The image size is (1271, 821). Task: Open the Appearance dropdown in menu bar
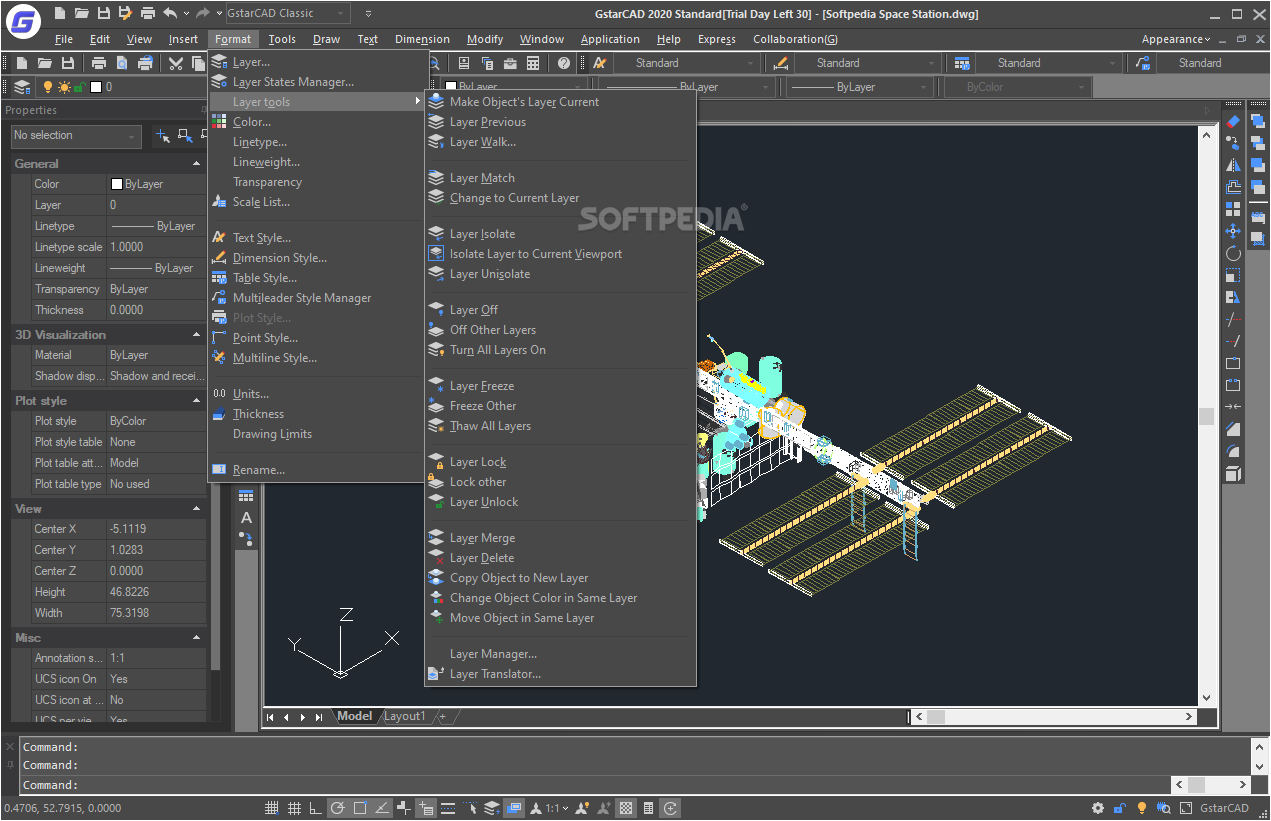[1176, 39]
